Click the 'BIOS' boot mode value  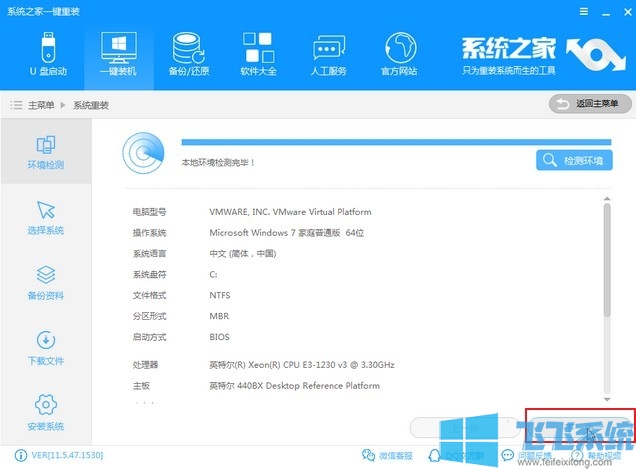coord(219,337)
